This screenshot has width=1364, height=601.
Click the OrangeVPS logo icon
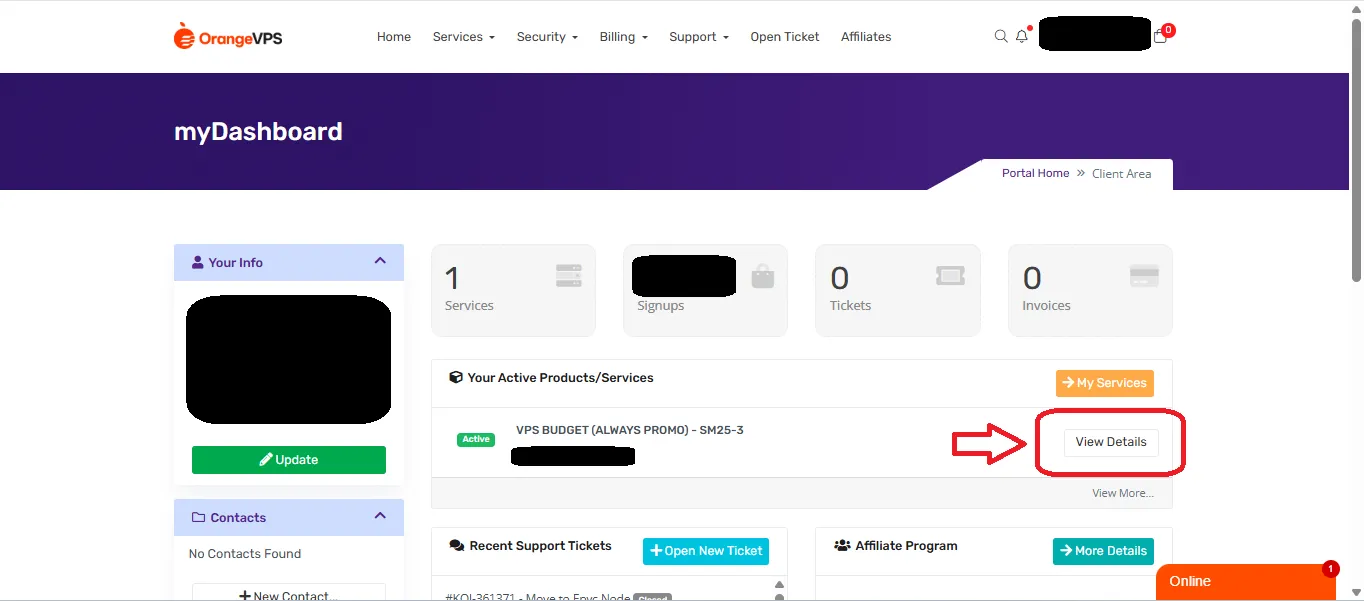point(185,36)
